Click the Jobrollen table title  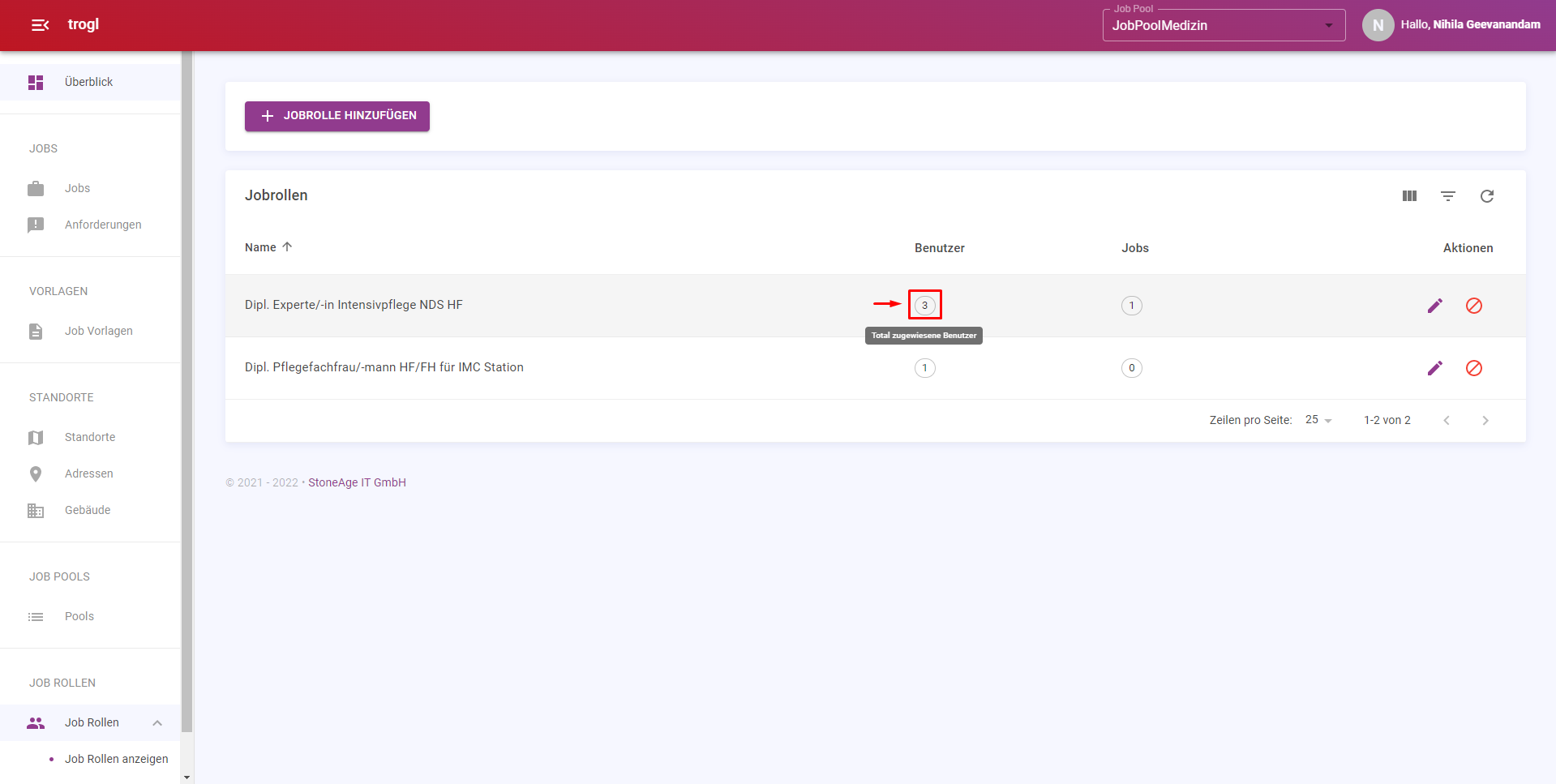(x=276, y=195)
